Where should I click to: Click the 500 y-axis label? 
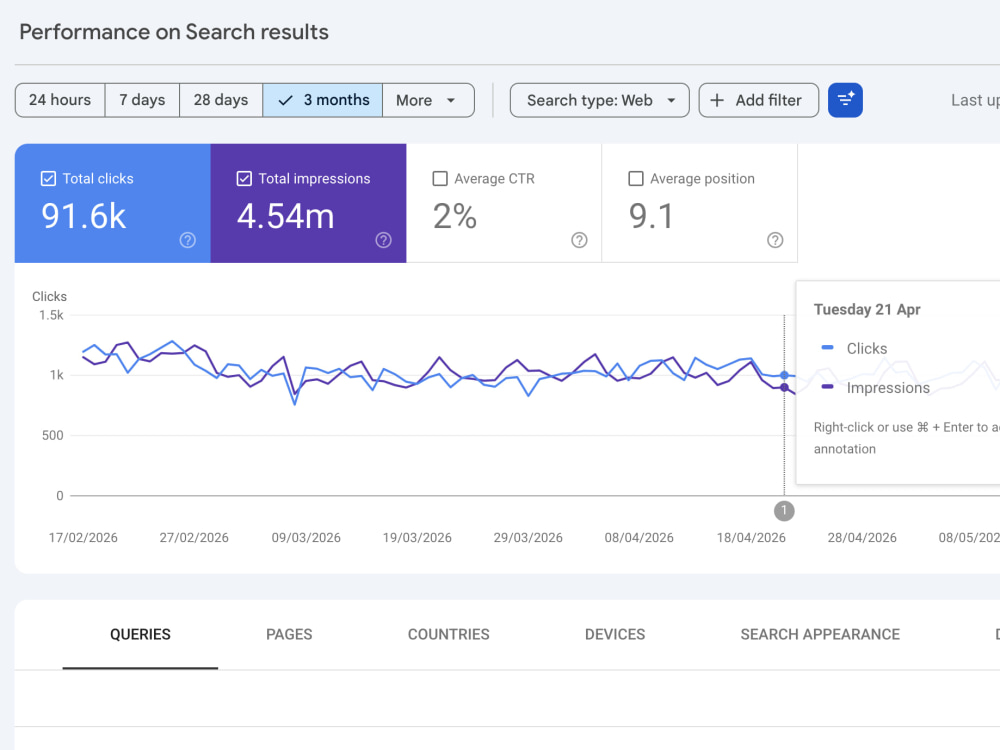52,436
